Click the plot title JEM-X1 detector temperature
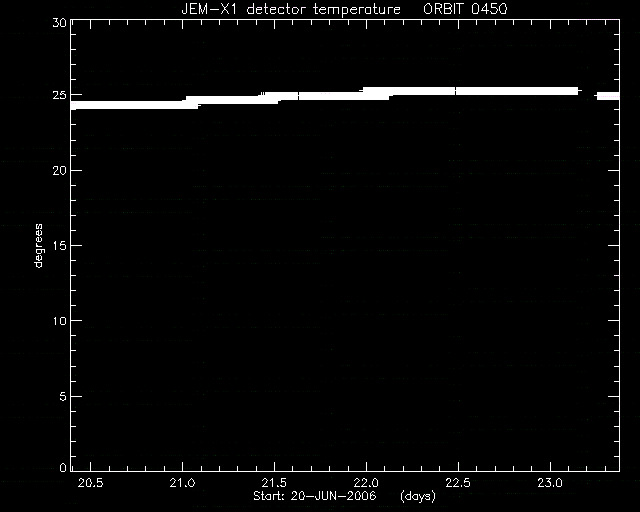This screenshot has height=512, width=640. tap(291, 9)
